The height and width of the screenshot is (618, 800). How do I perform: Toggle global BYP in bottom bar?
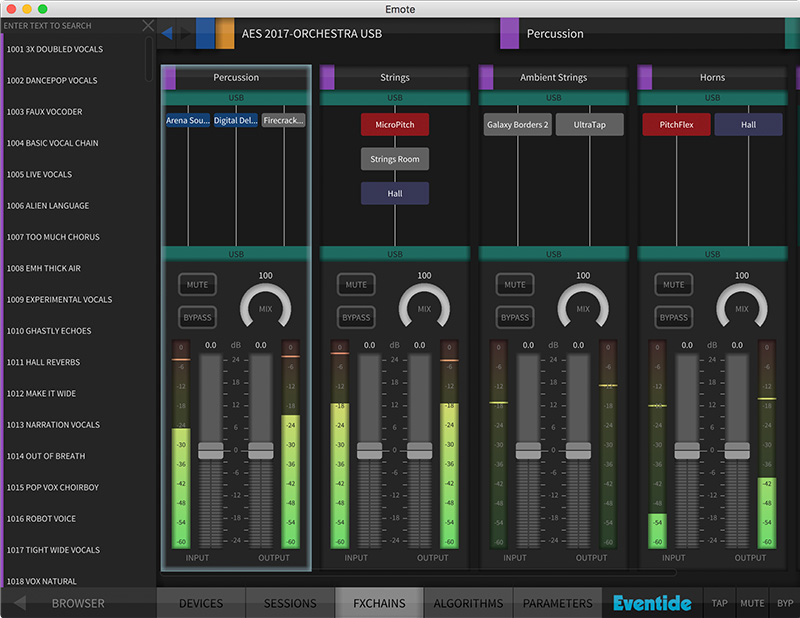pos(785,603)
